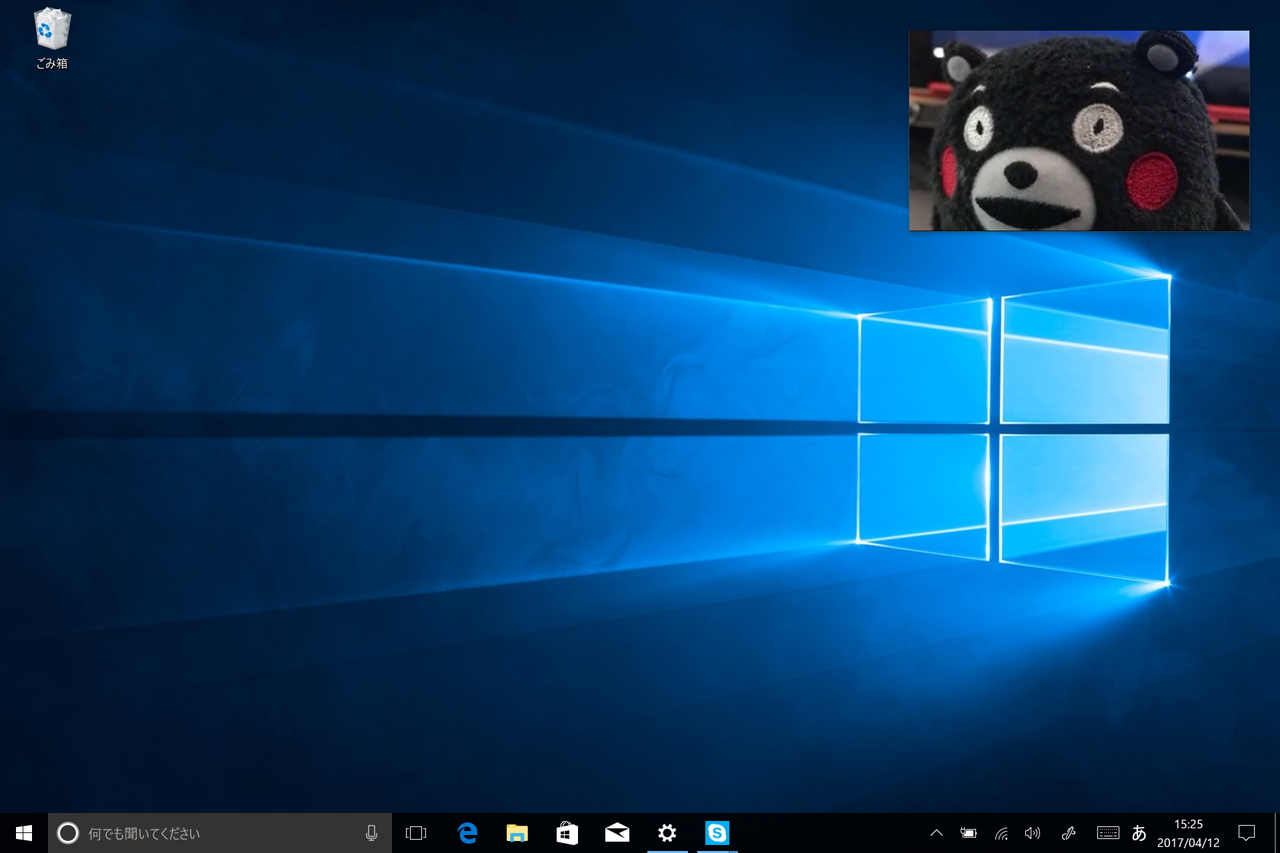The width and height of the screenshot is (1280, 853).
Task: Open Action Center notifications
Action: 1247,832
